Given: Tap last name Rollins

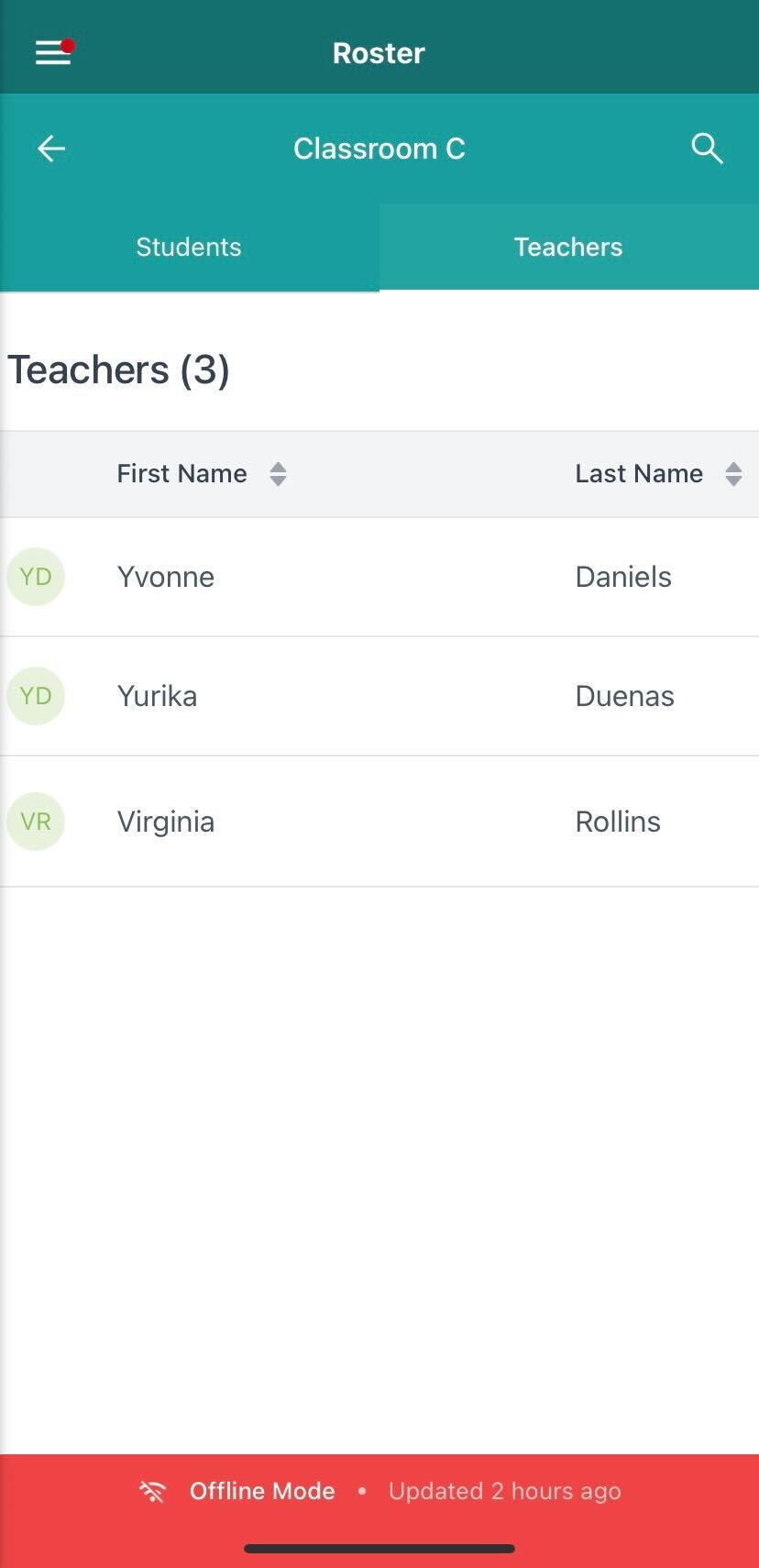Looking at the screenshot, I should click(618, 822).
